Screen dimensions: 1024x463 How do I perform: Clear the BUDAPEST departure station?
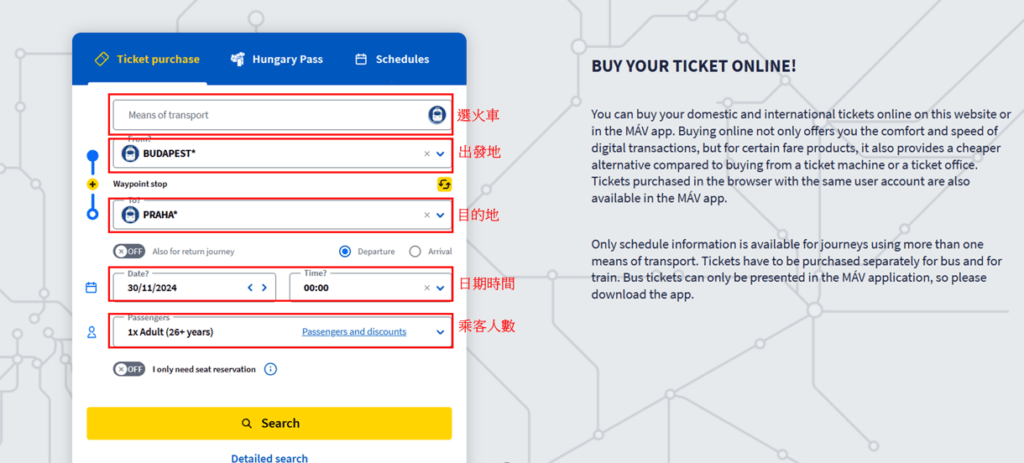tap(427, 154)
